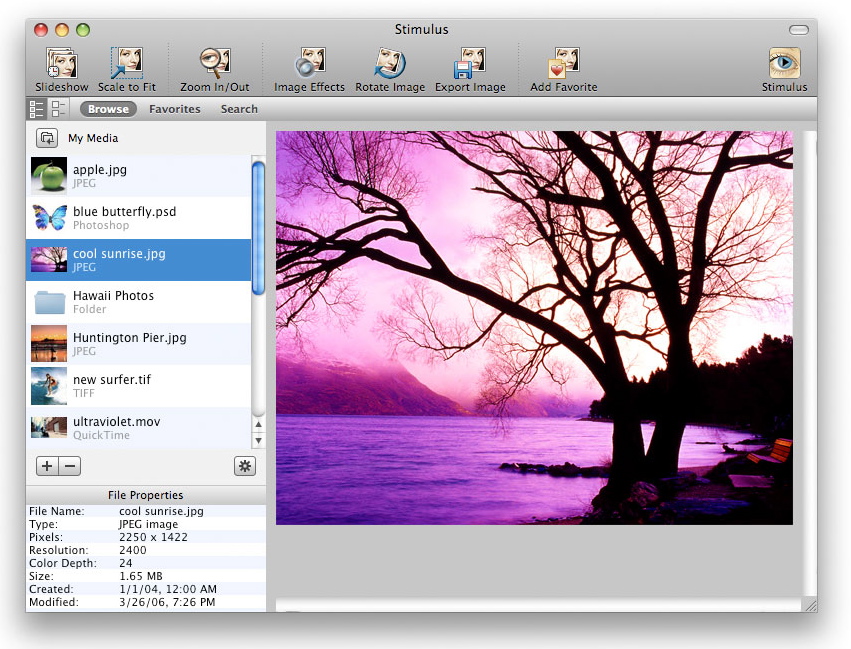Open the Image Effects tool
This screenshot has width=851, height=649.
pyautogui.click(x=309, y=64)
